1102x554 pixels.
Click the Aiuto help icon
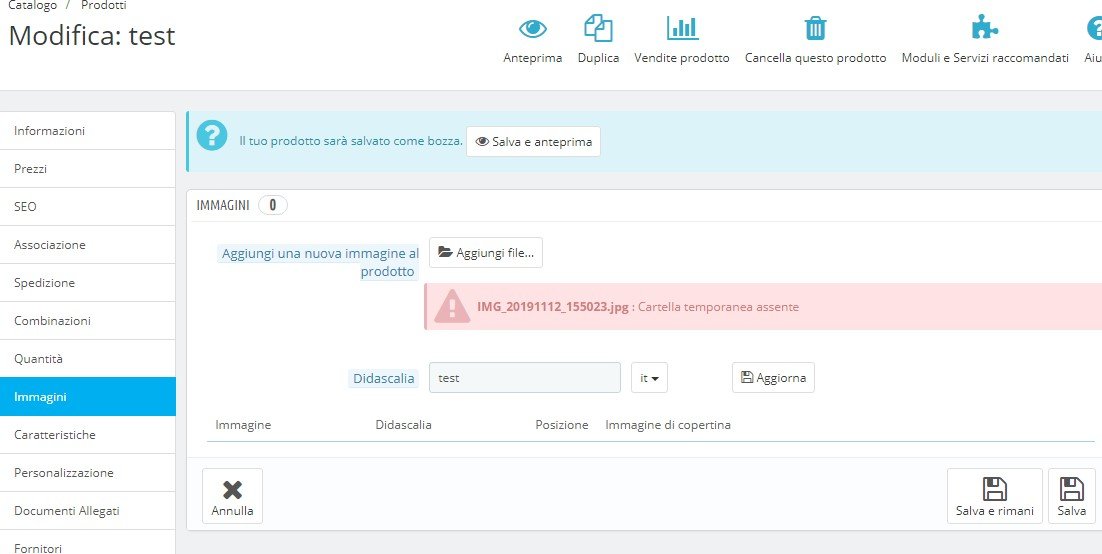point(1094,28)
